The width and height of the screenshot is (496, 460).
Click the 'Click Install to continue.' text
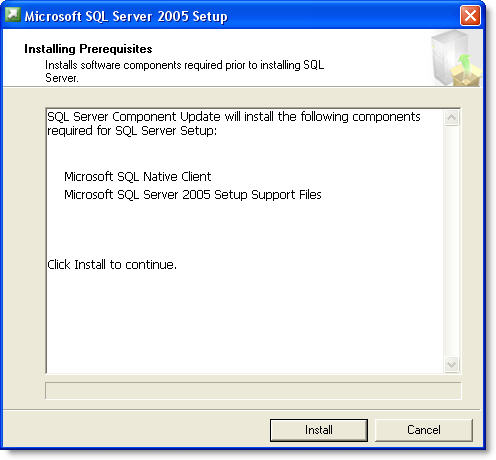[112, 265]
